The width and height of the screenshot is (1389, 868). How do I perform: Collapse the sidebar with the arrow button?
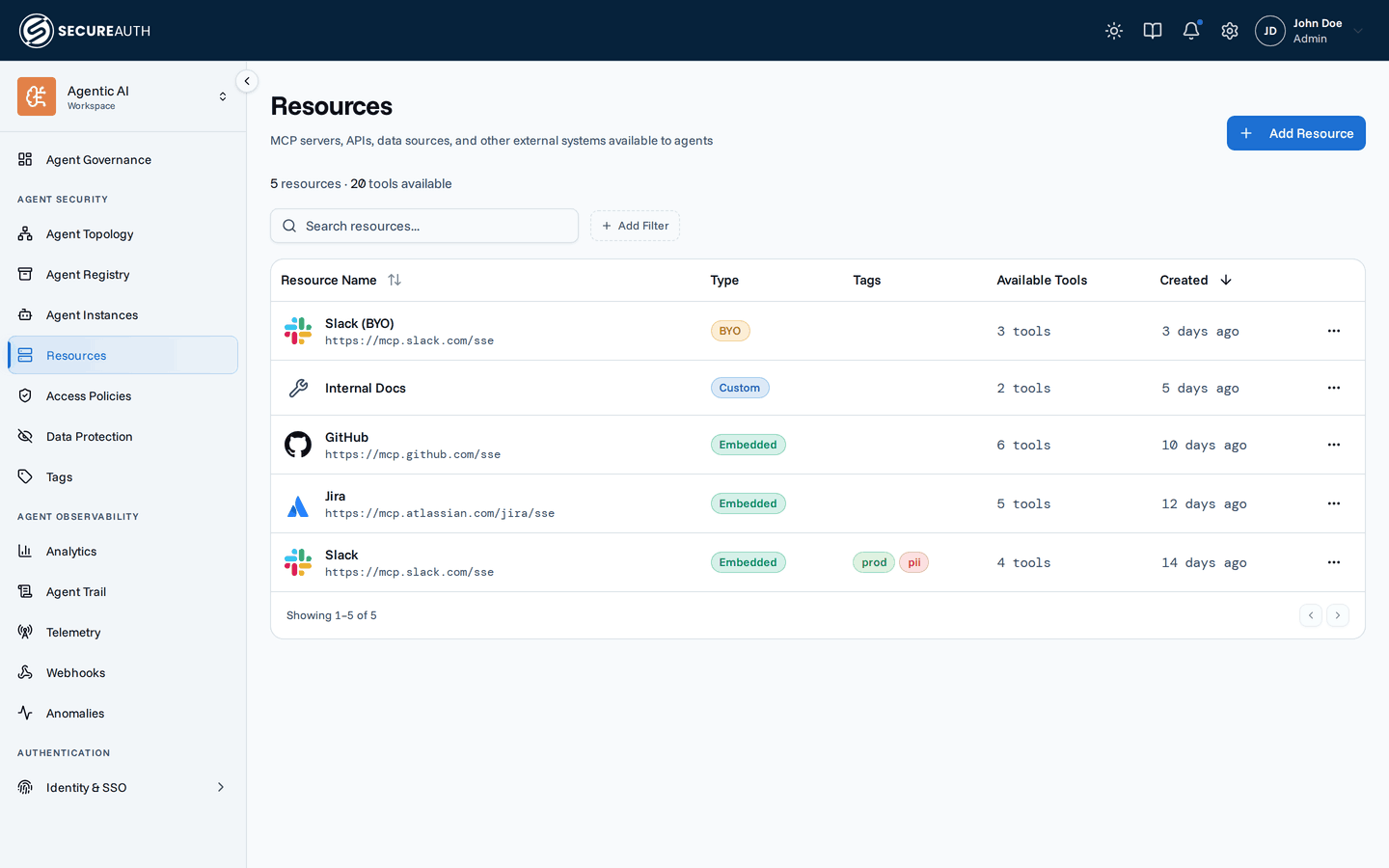[x=247, y=81]
